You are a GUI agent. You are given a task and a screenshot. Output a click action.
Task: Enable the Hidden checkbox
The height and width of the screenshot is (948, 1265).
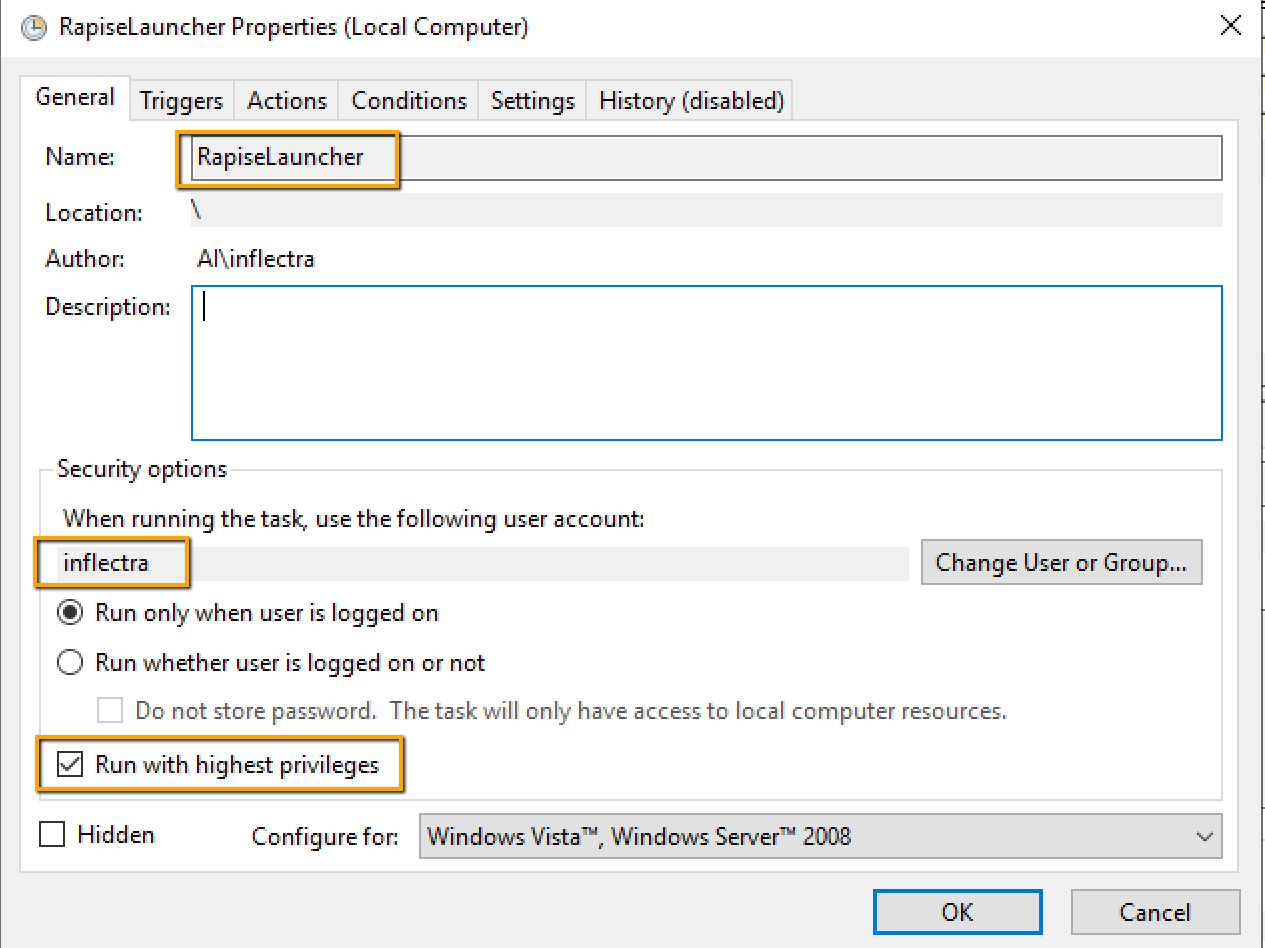[52, 834]
